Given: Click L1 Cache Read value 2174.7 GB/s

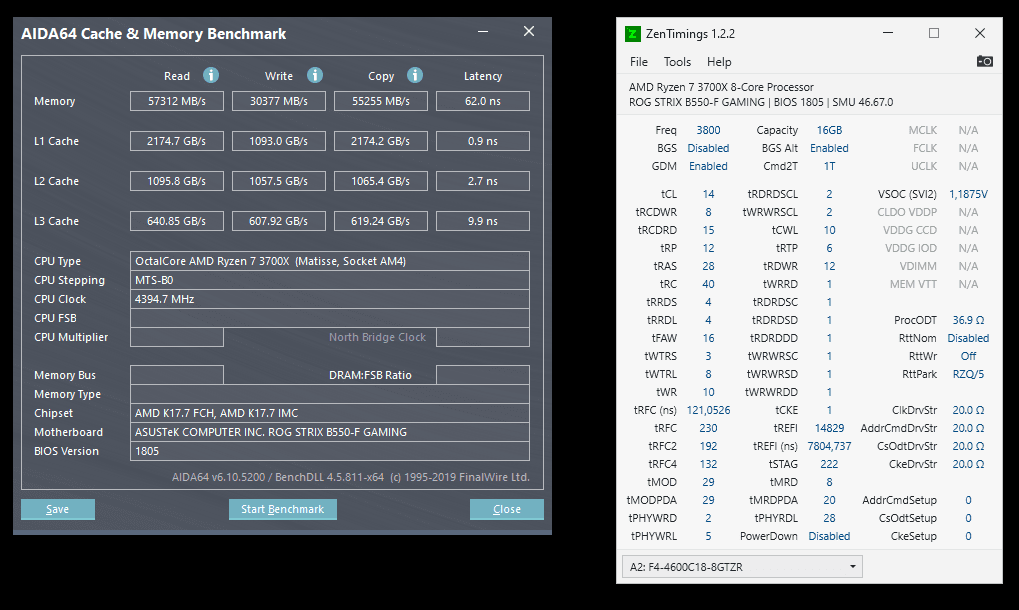Looking at the screenshot, I should 177,141.
